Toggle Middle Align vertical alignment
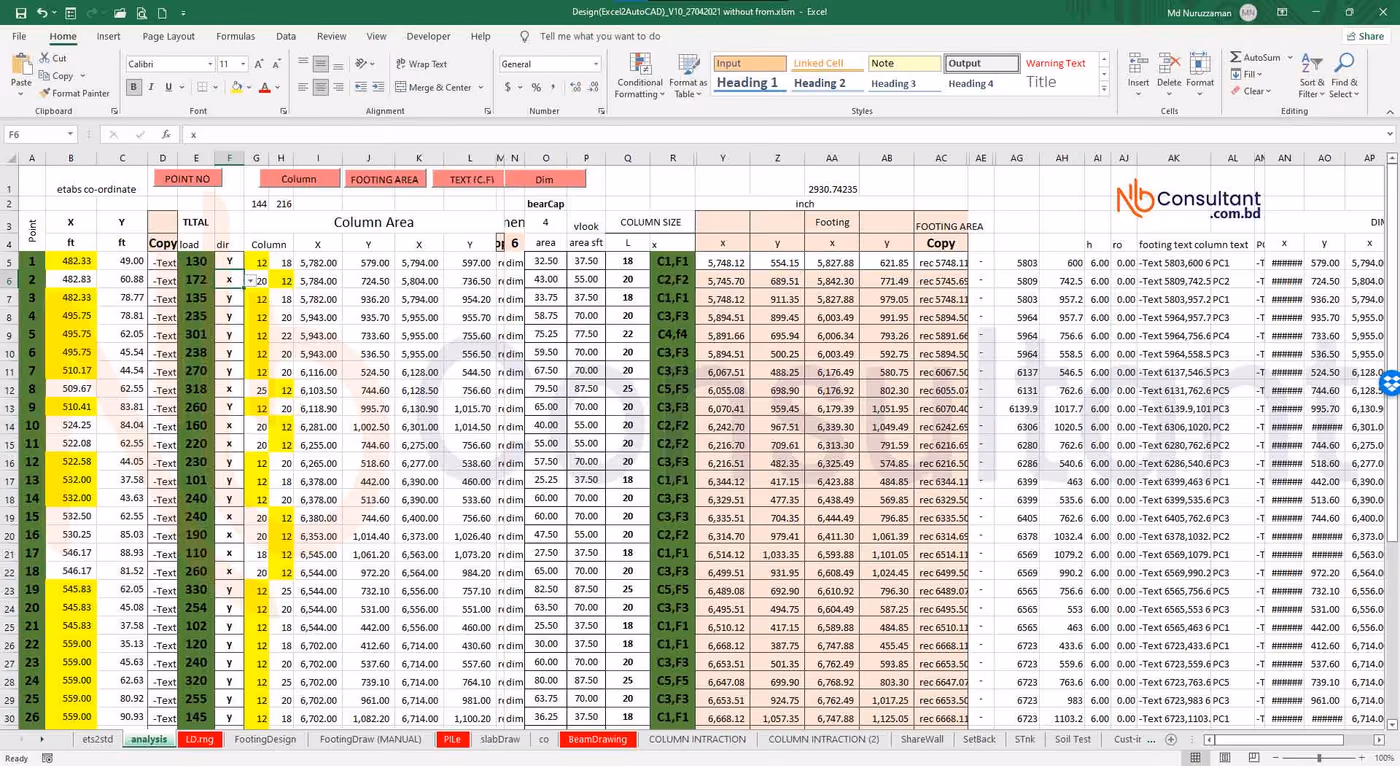1400x766 pixels. (x=321, y=64)
